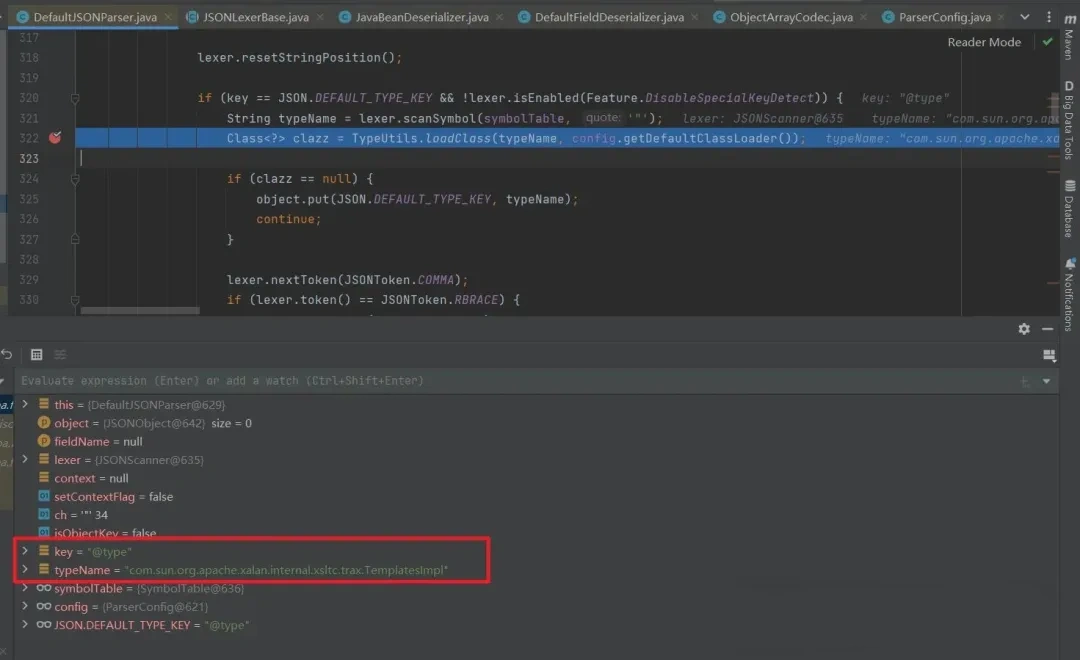
Task: Click the layout settings icon at right of debug toolbar
Action: (x=1049, y=355)
